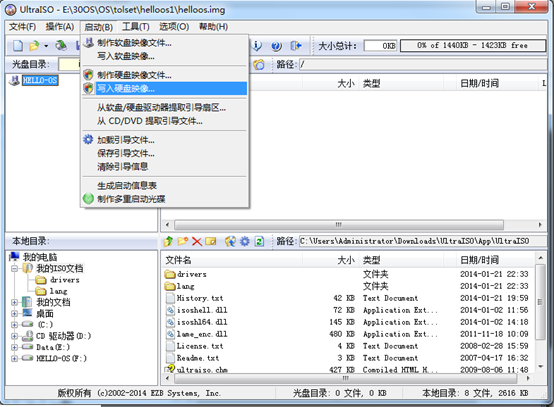Click the local 路径 field with C:\Users path
Screen dimensions: 554x407
423,241
